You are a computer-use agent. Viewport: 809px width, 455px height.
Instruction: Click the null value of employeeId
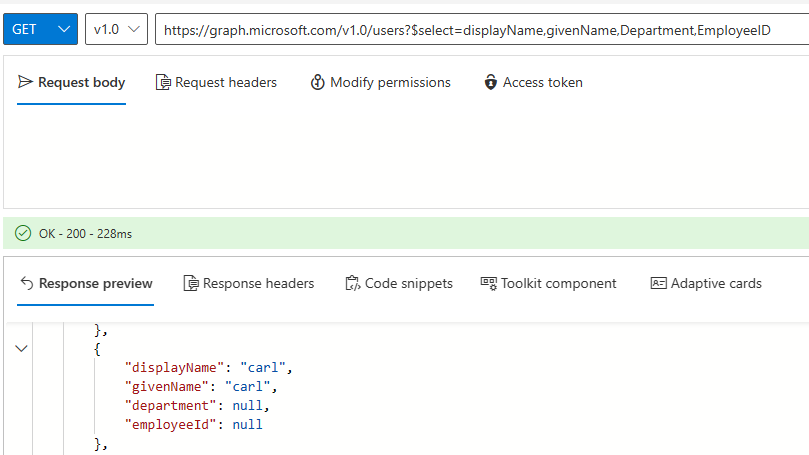coord(247,425)
